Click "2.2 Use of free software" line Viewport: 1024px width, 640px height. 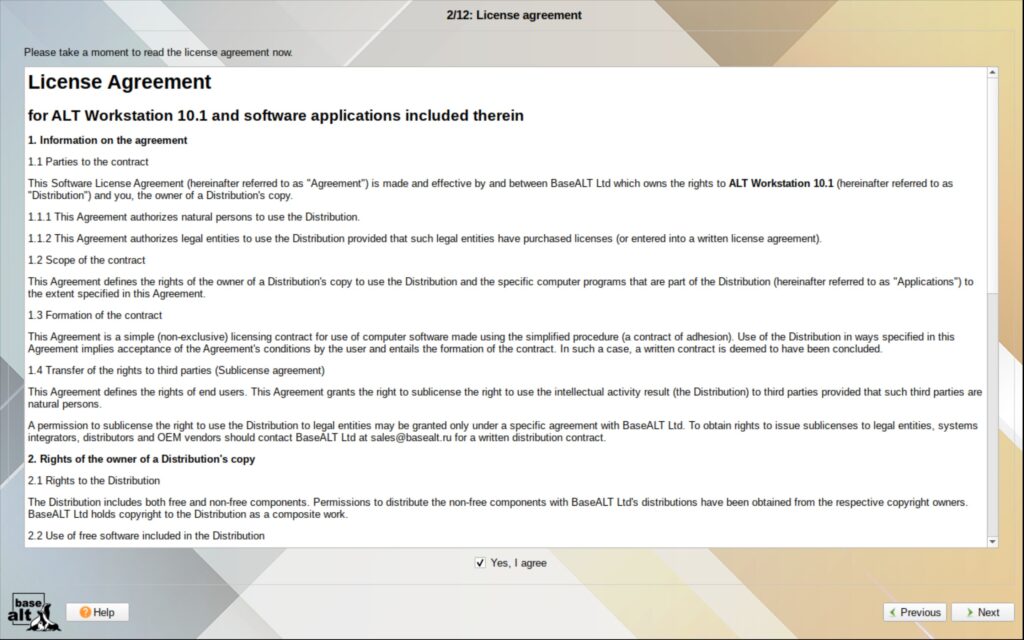tap(146, 536)
